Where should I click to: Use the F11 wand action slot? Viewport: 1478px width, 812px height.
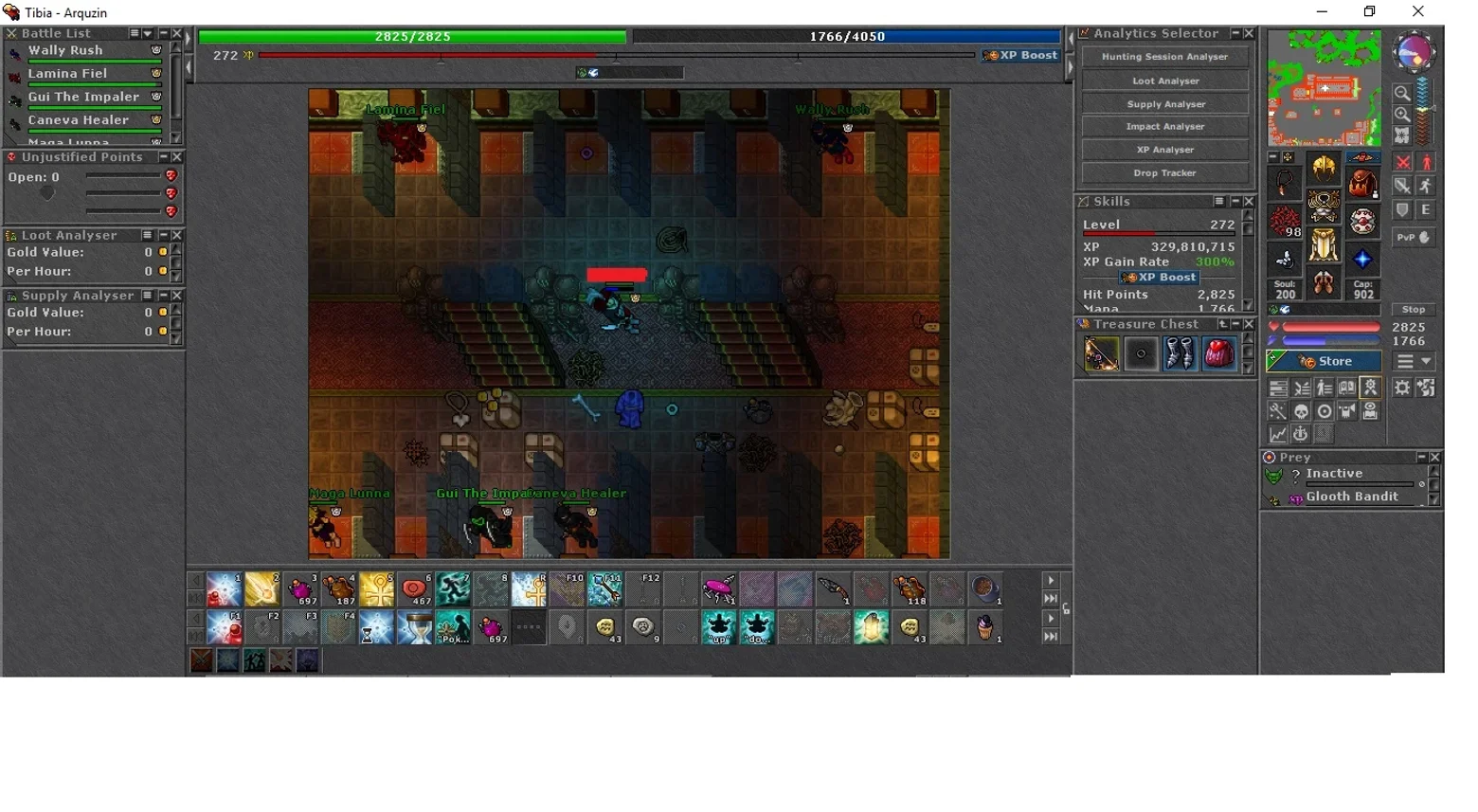[604, 589]
